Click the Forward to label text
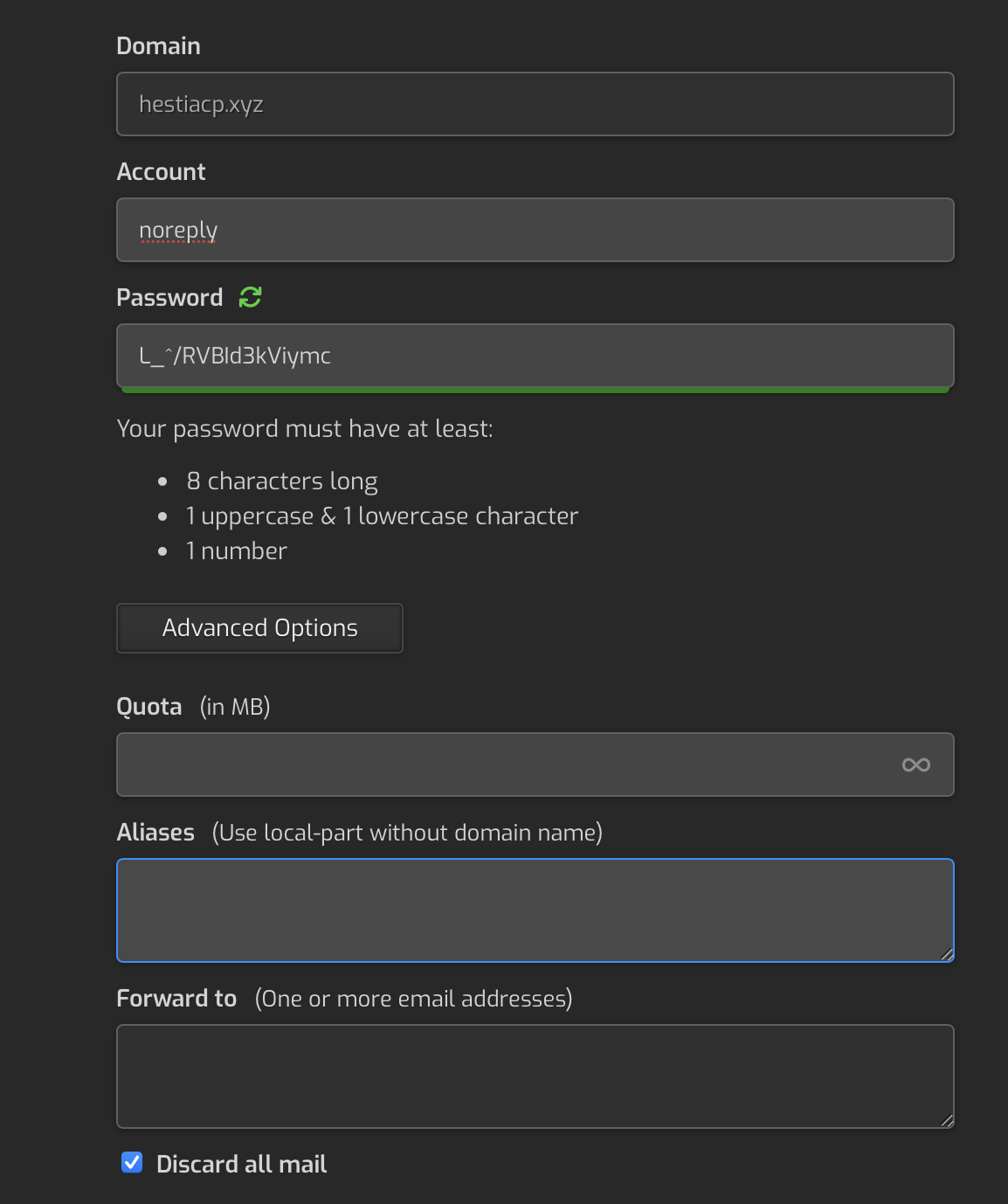The image size is (1008, 1204). 177,998
